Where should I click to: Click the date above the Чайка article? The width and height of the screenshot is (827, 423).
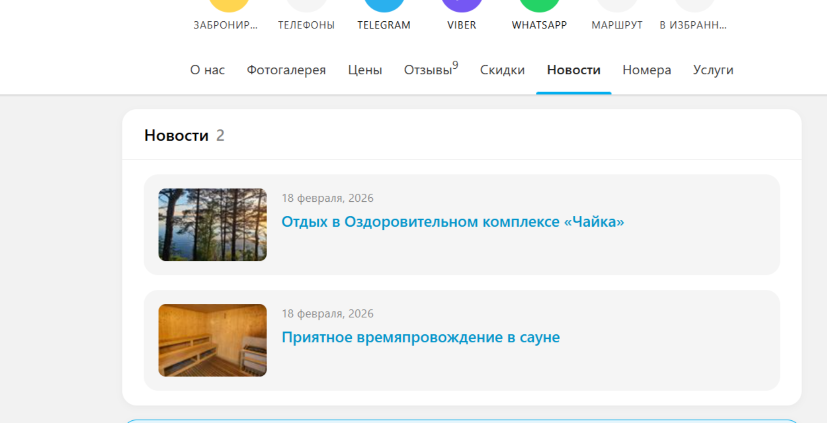pyautogui.click(x=328, y=198)
